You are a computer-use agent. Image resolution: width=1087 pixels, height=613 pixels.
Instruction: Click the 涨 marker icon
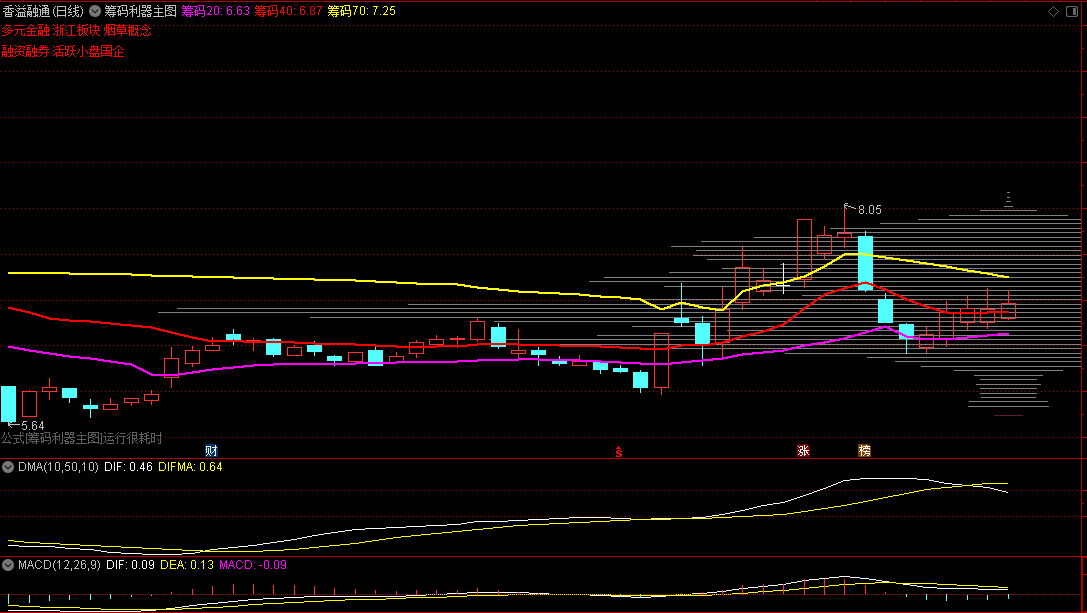pos(803,451)
